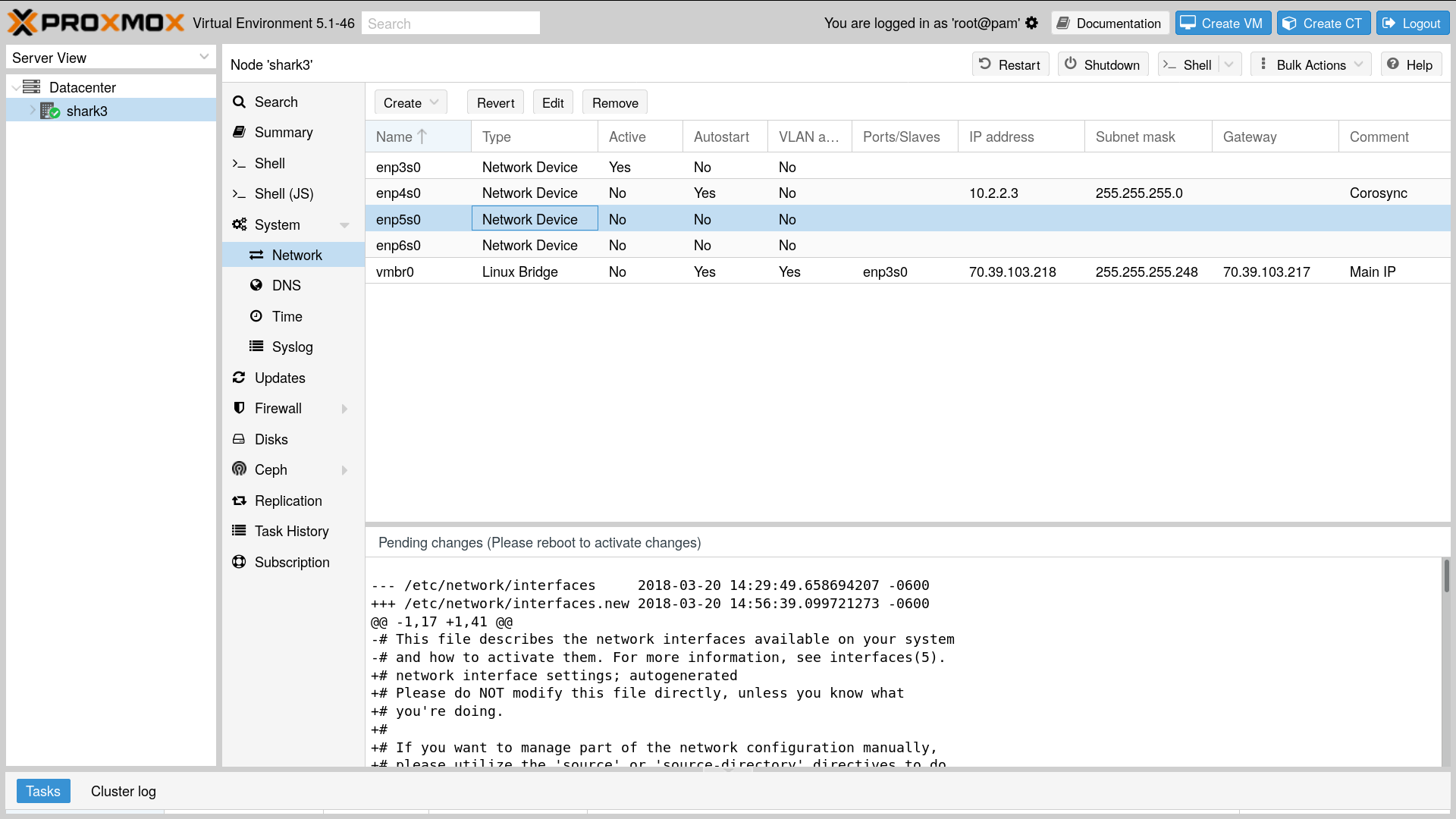Click the Remove button
1456x819 pixels.
point(615,103)
